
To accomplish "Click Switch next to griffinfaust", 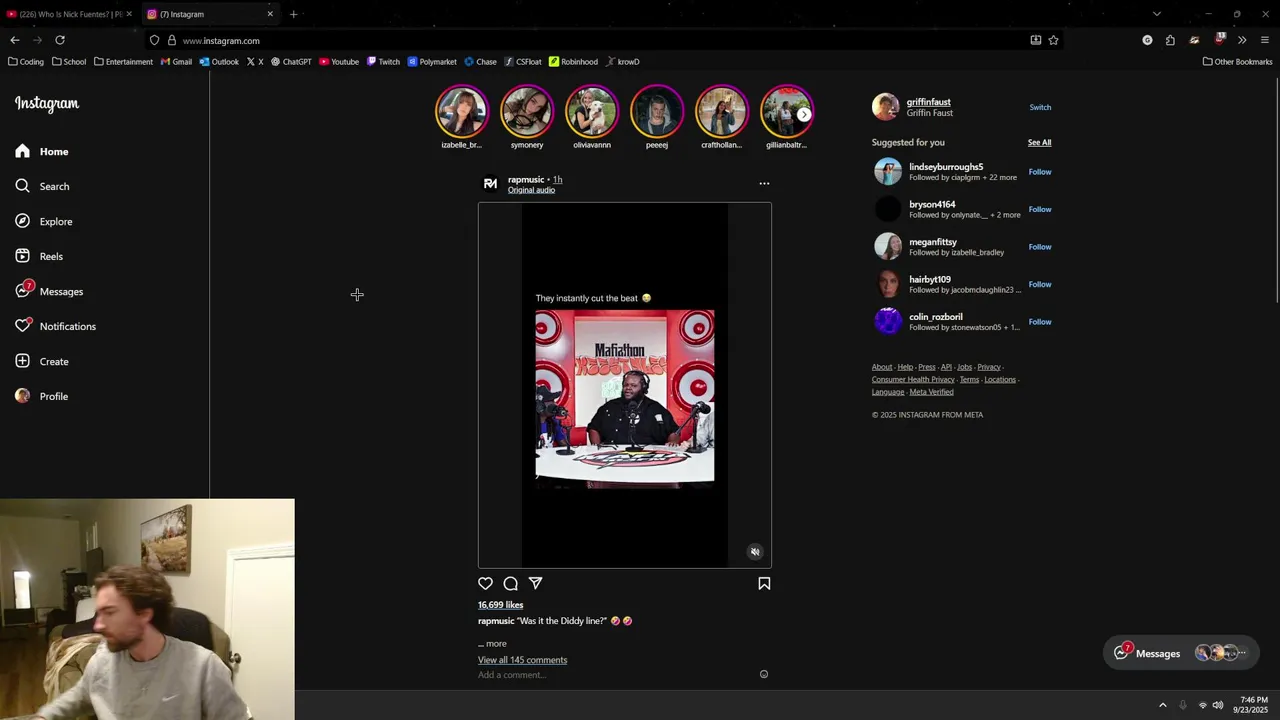I will (1040, 107).
